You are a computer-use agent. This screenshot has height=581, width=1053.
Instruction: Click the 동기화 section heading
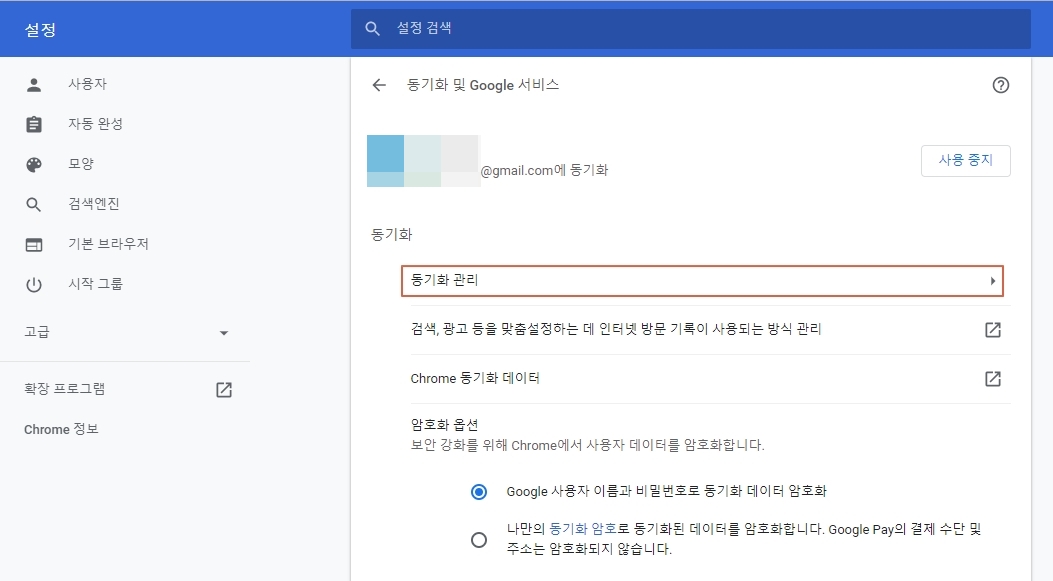click(x=392, y=234)
